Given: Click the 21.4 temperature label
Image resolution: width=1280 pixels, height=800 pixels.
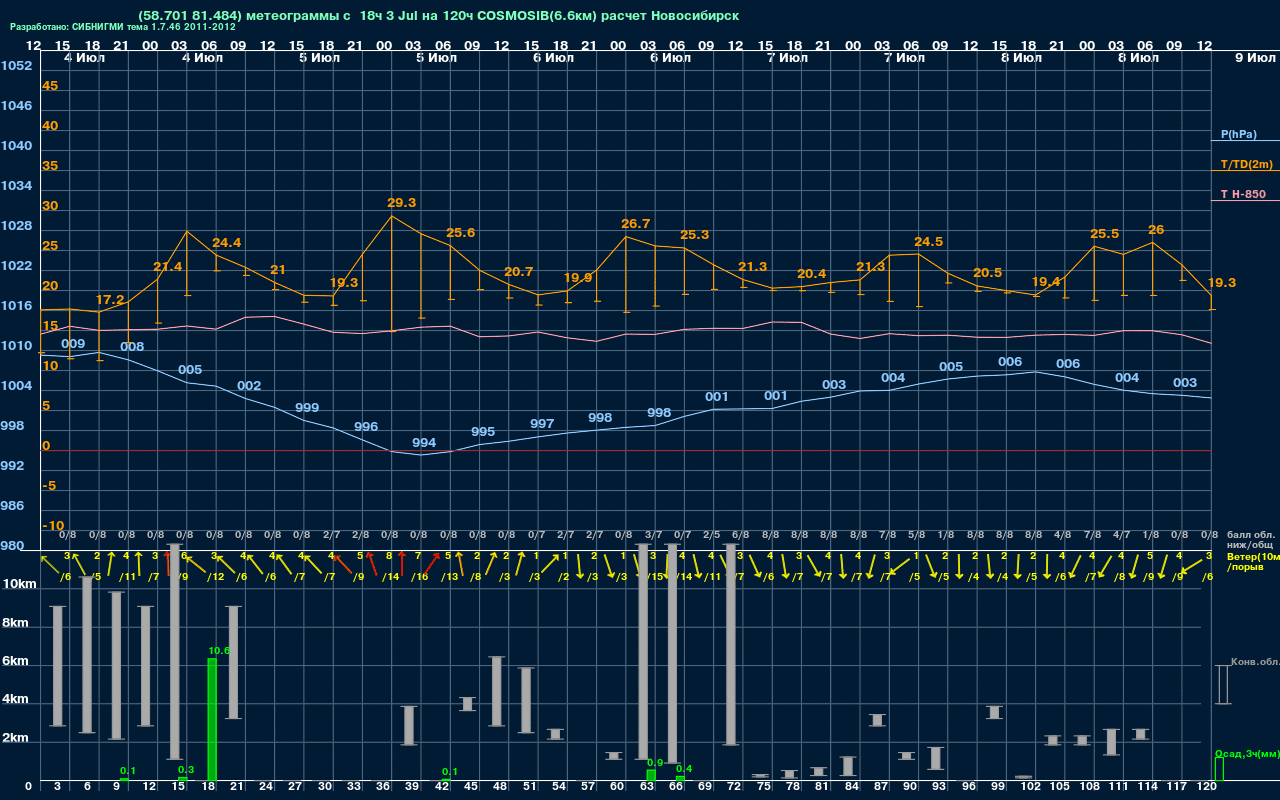Looking at the screenshot, I should click(168, 267).
